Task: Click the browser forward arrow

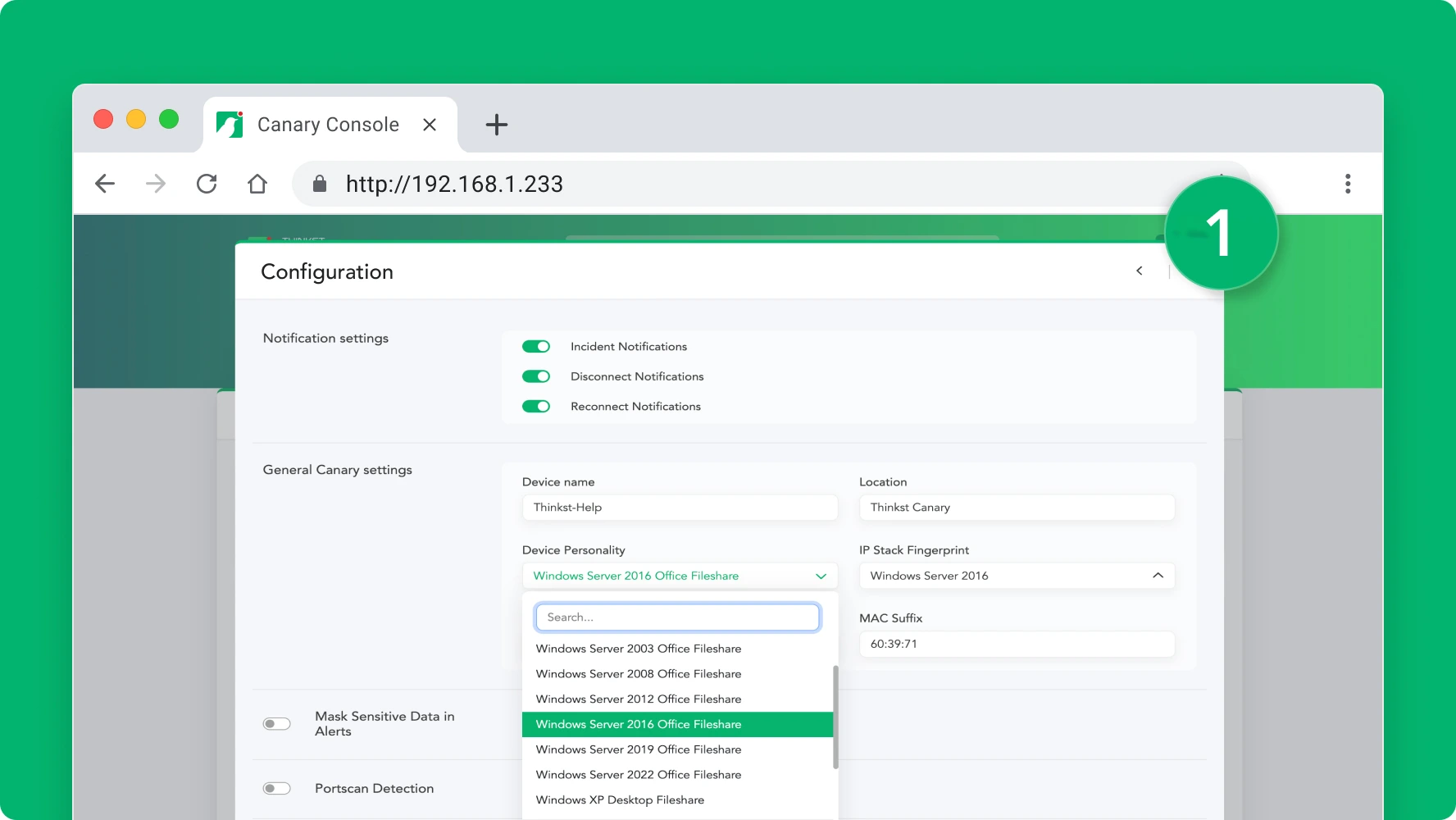Action: [x=156, y=184]
